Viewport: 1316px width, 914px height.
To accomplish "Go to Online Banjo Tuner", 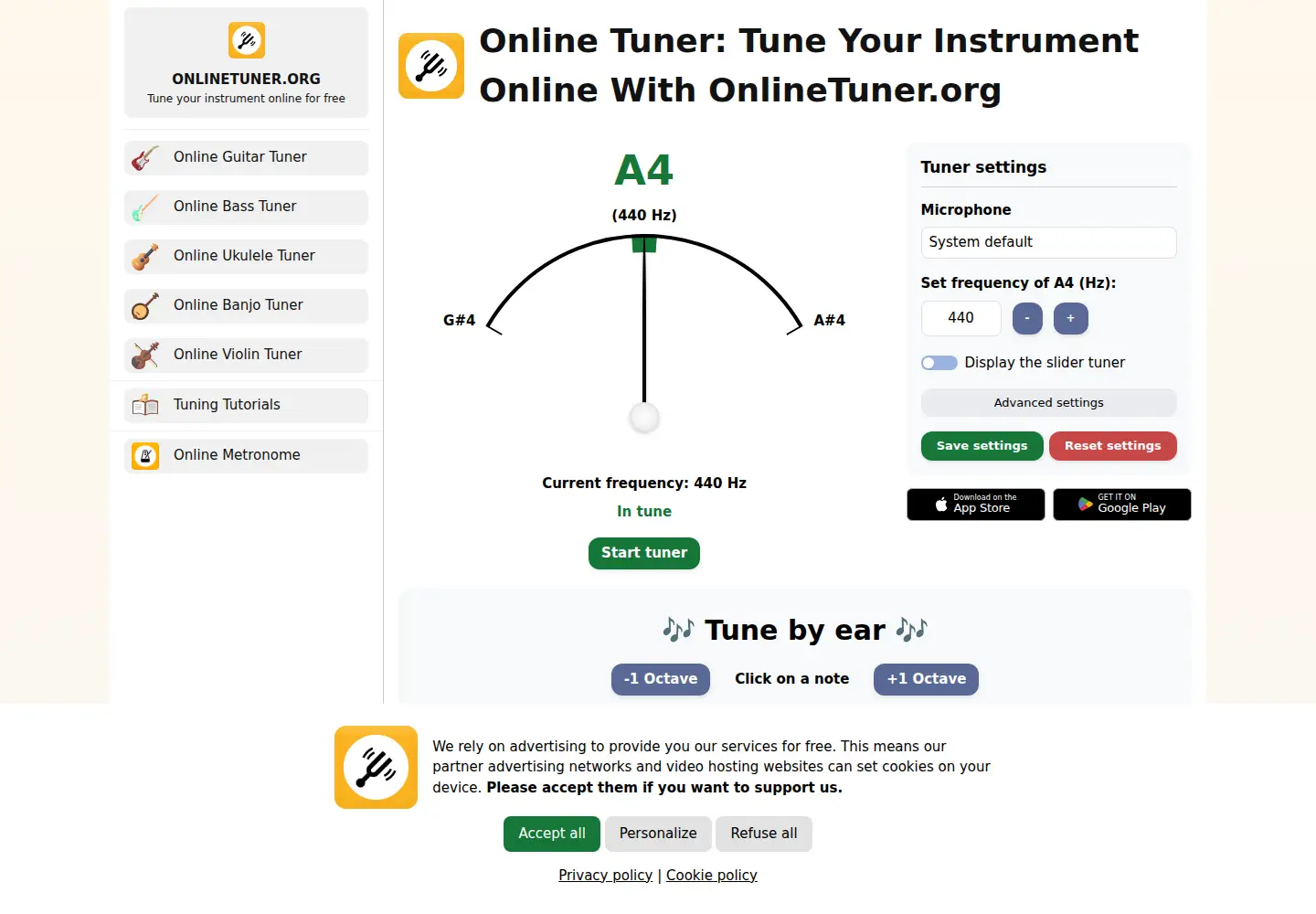I will (247, 306).
